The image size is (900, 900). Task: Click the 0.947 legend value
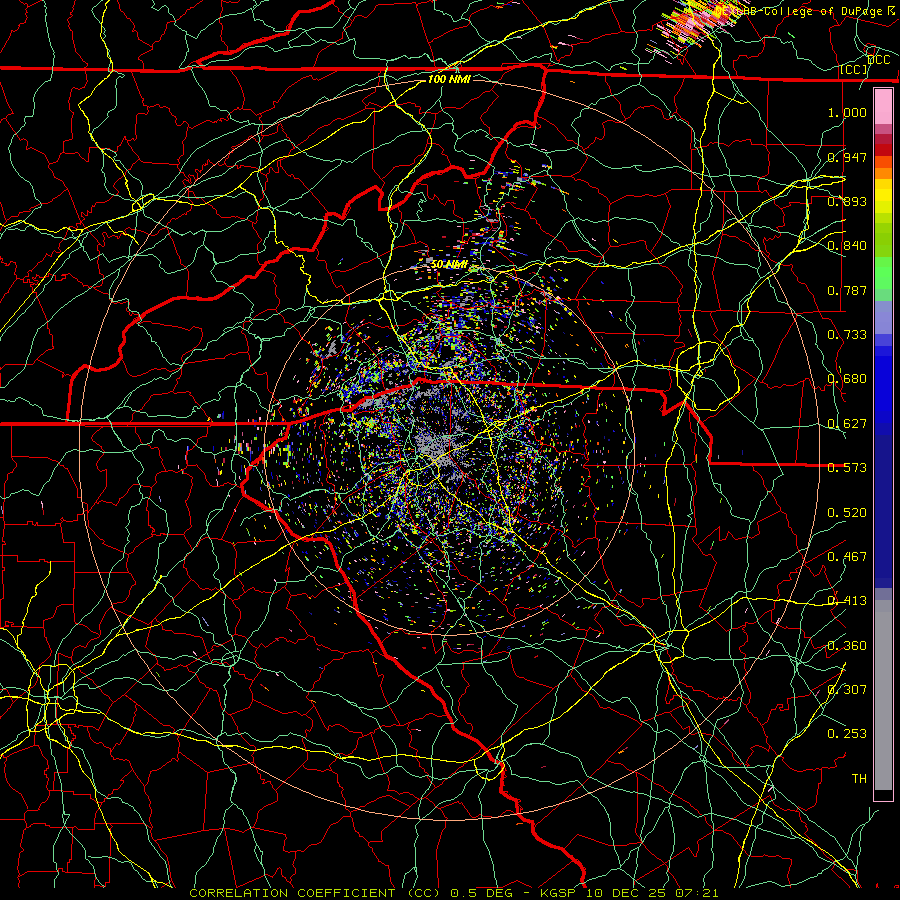pyautogui.click(x=847, y=157)
